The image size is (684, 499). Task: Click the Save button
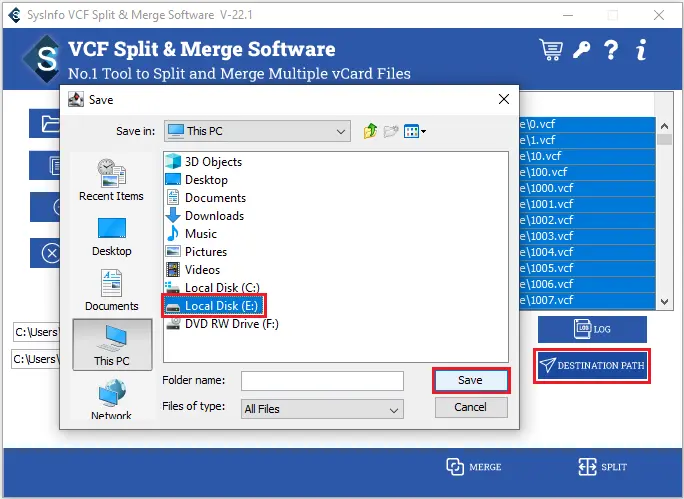click(x=471, y=380)
